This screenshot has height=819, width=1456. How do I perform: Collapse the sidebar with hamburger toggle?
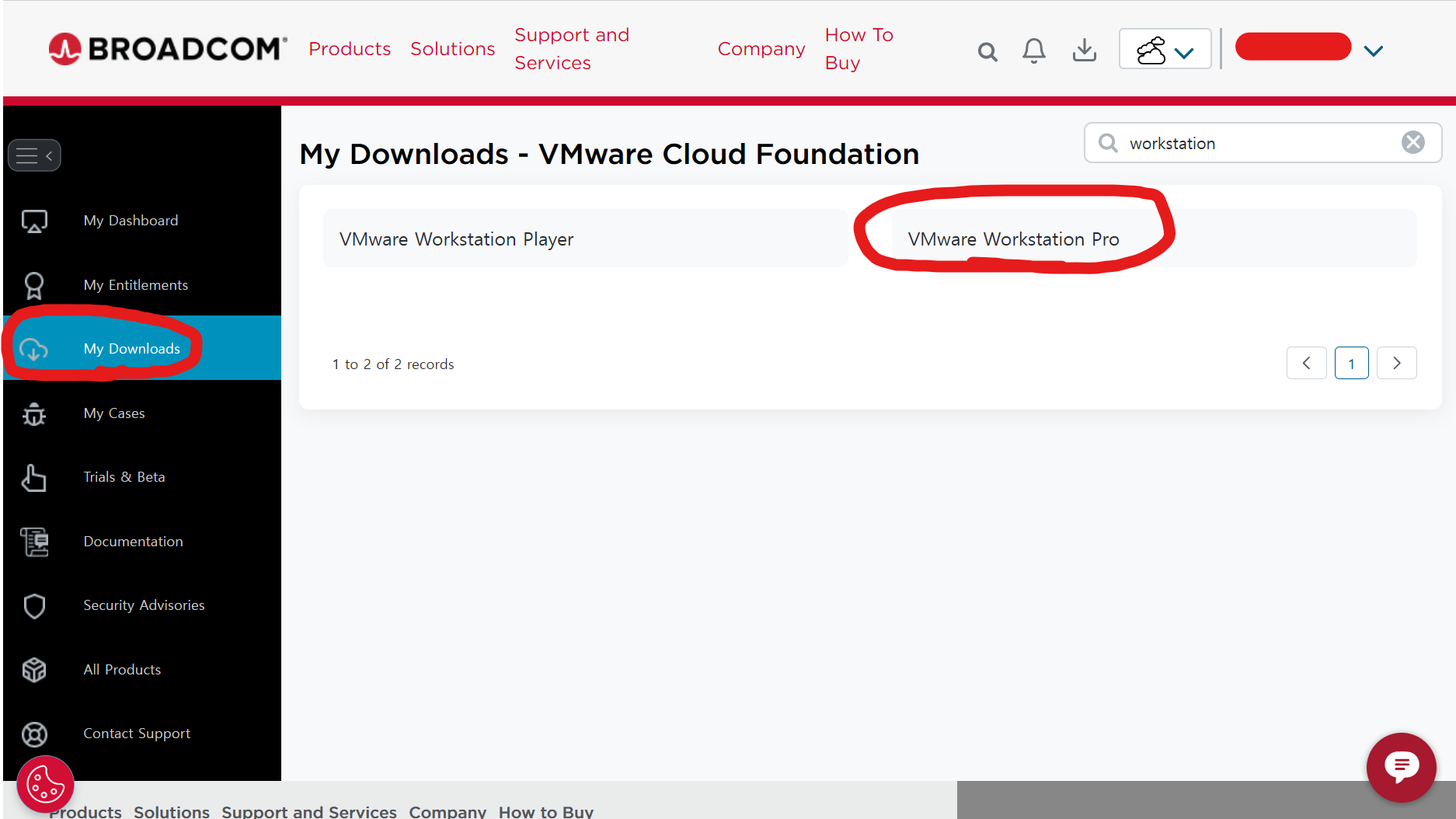[34, 155]
